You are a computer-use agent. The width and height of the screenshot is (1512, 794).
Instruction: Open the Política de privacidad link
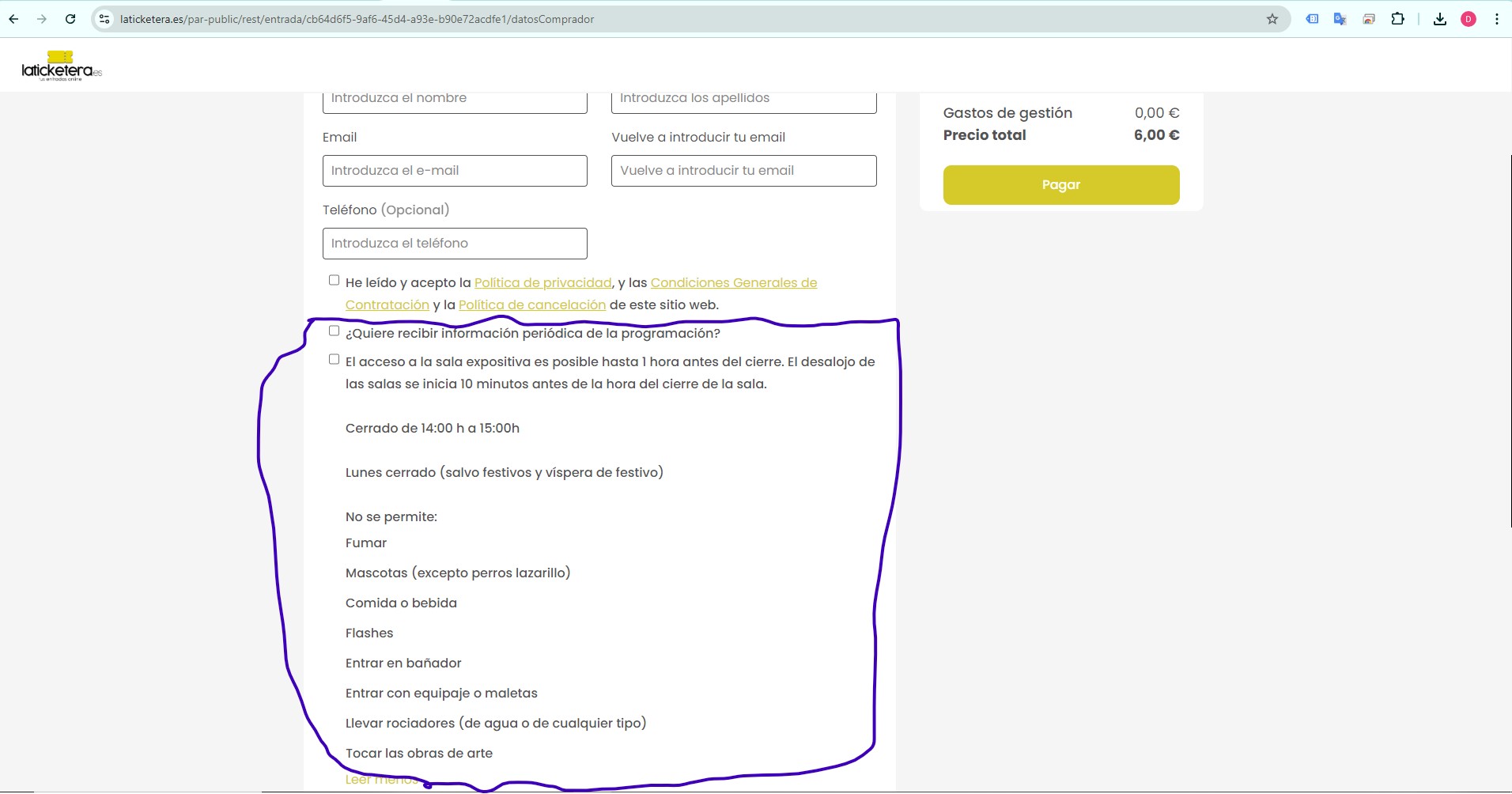[542, 282]
